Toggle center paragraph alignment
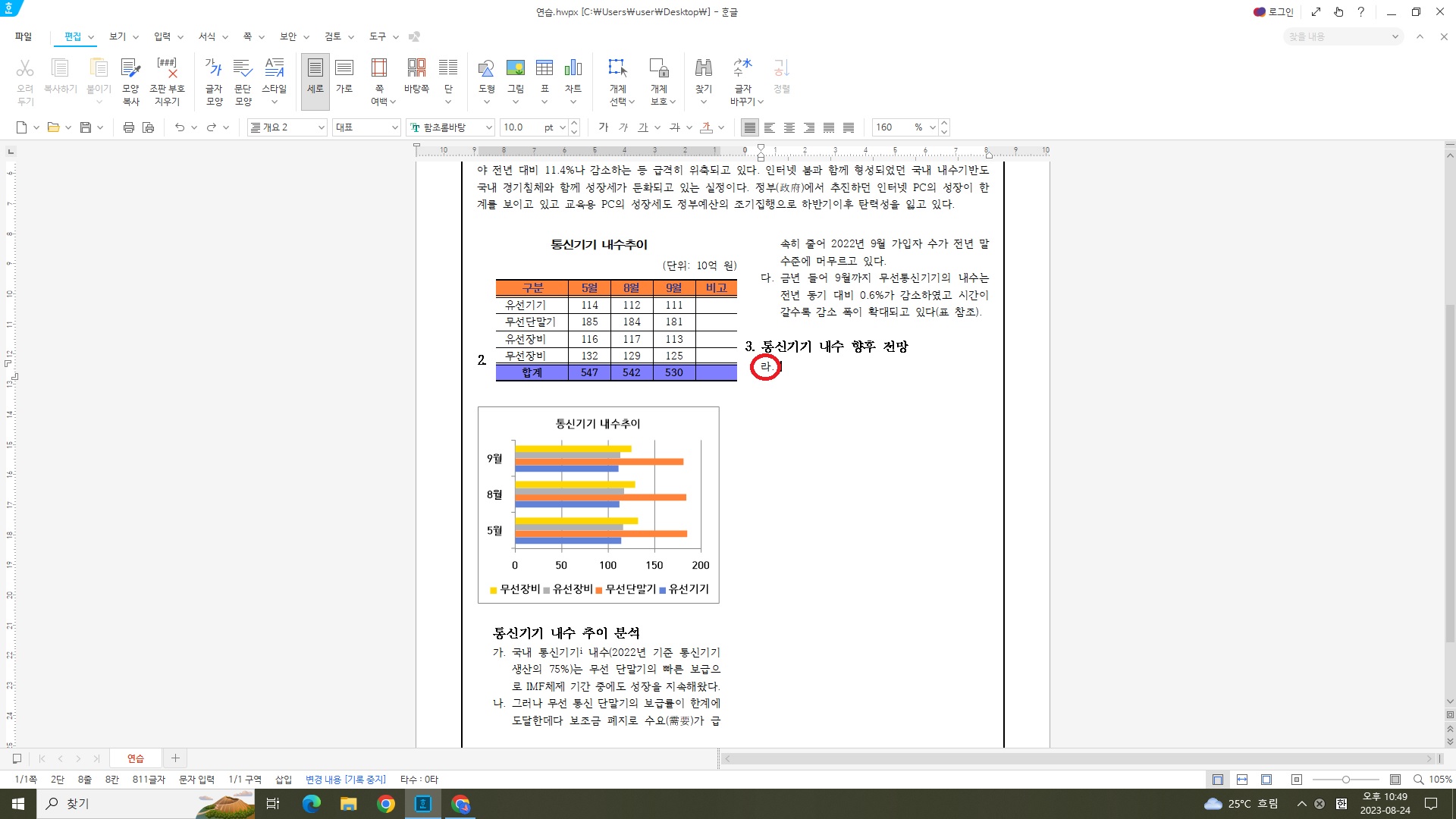Viewport: 1456px width, 819px height. (x=789, y=127)
